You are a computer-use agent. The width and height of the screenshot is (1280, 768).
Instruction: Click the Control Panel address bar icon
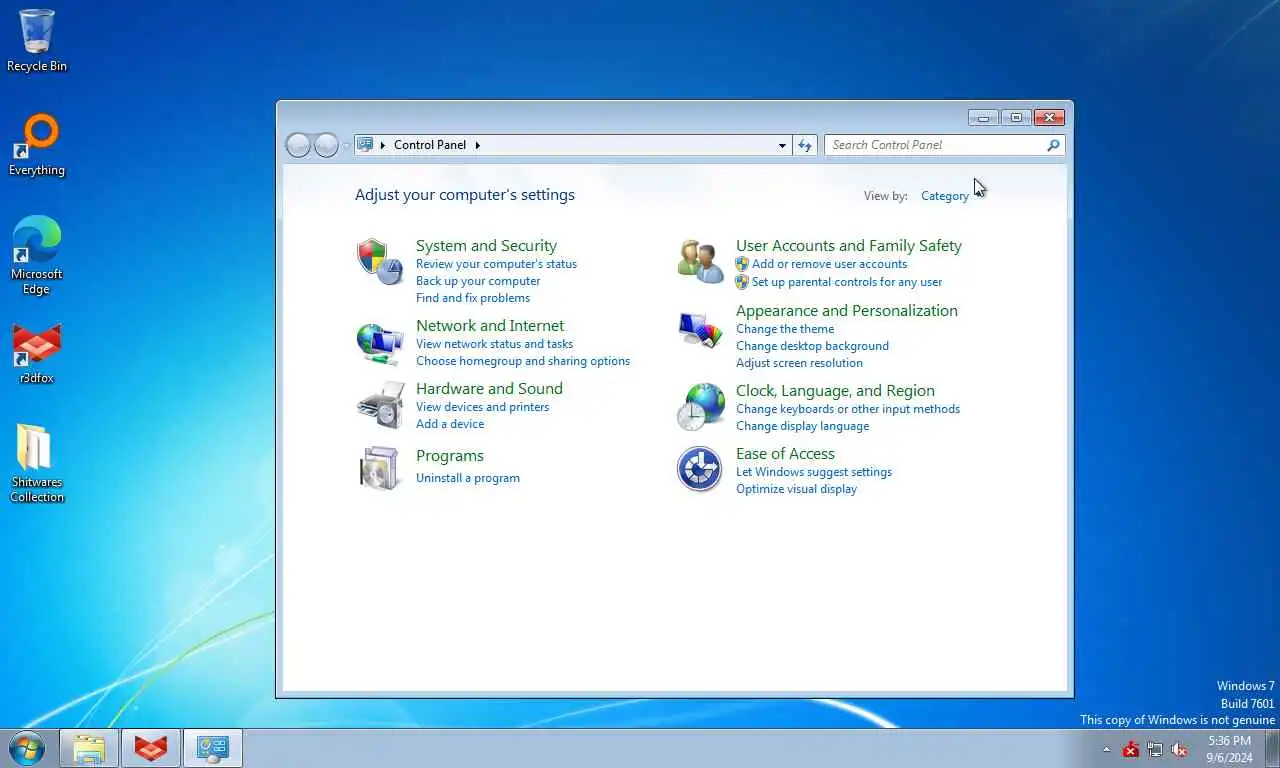tap(365, 144)
